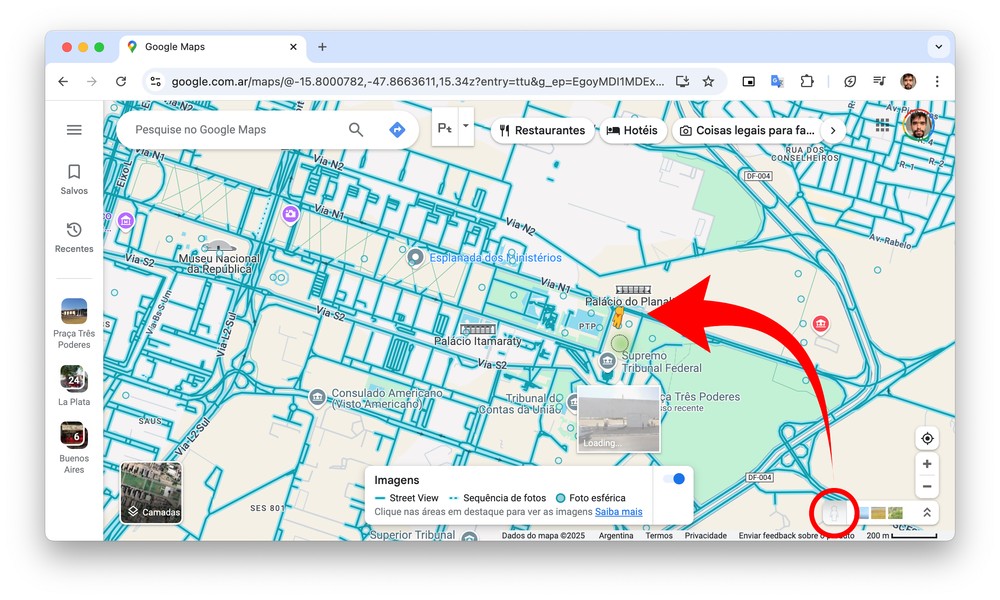Zoom in with the plus button
Viewport: 1000px width, 600px height.
click(x=927, y=464)
